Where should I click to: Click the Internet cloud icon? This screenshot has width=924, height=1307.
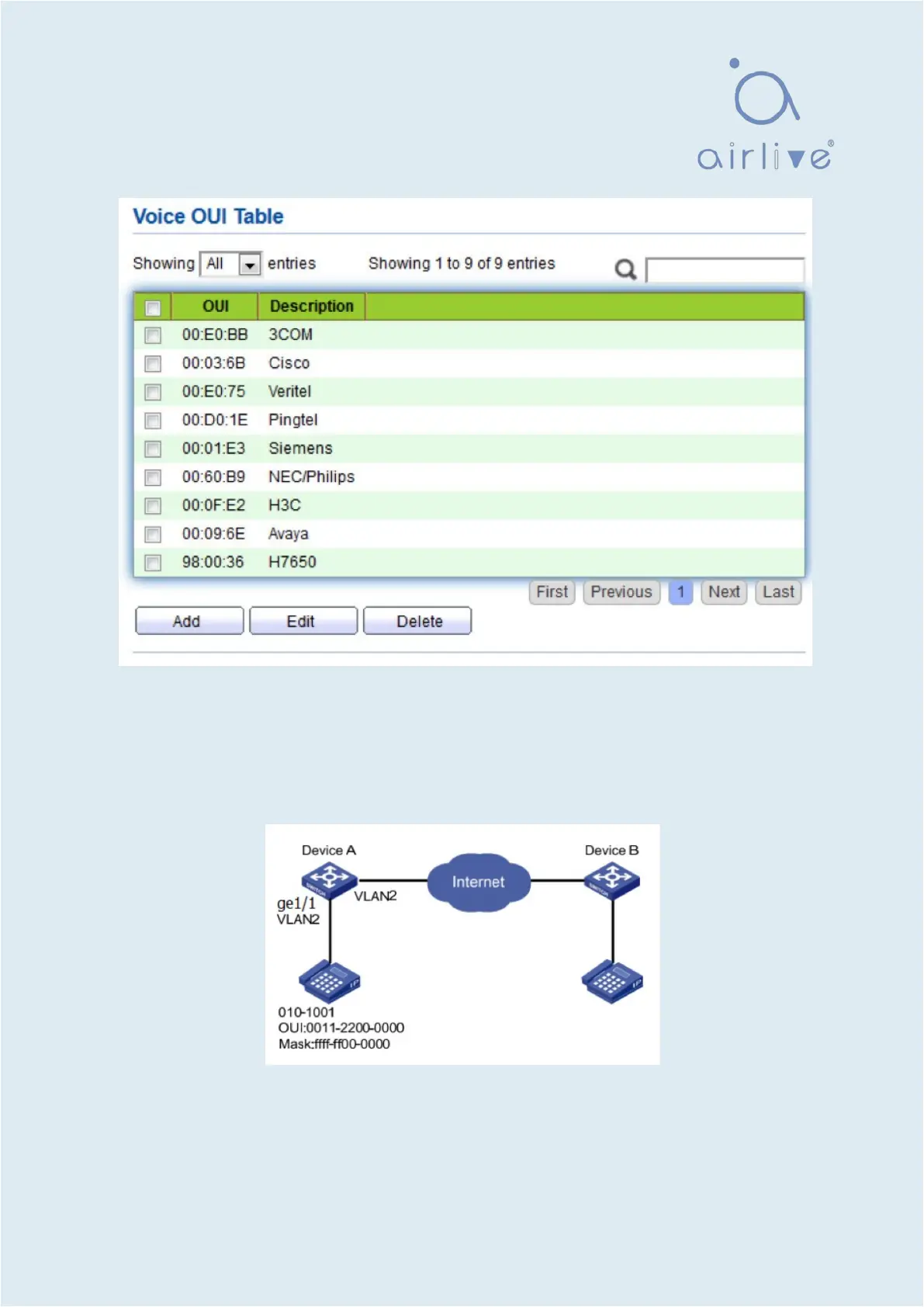pyautogui.click(x=479, y=882)
